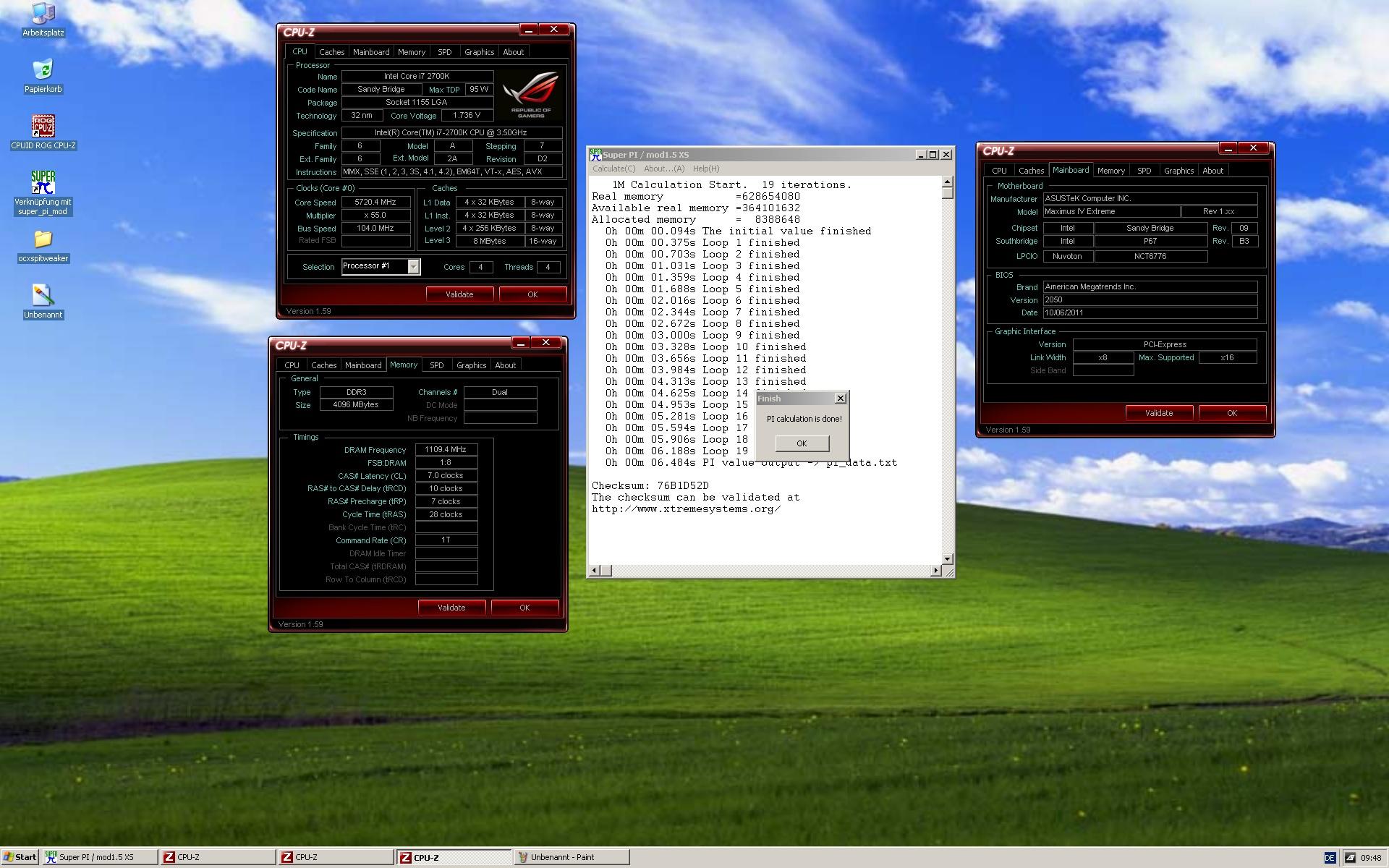1389x868 pixels.
Task: Switch to the active third CPU-Z taskbar button
Action: (x=454, y=857)
